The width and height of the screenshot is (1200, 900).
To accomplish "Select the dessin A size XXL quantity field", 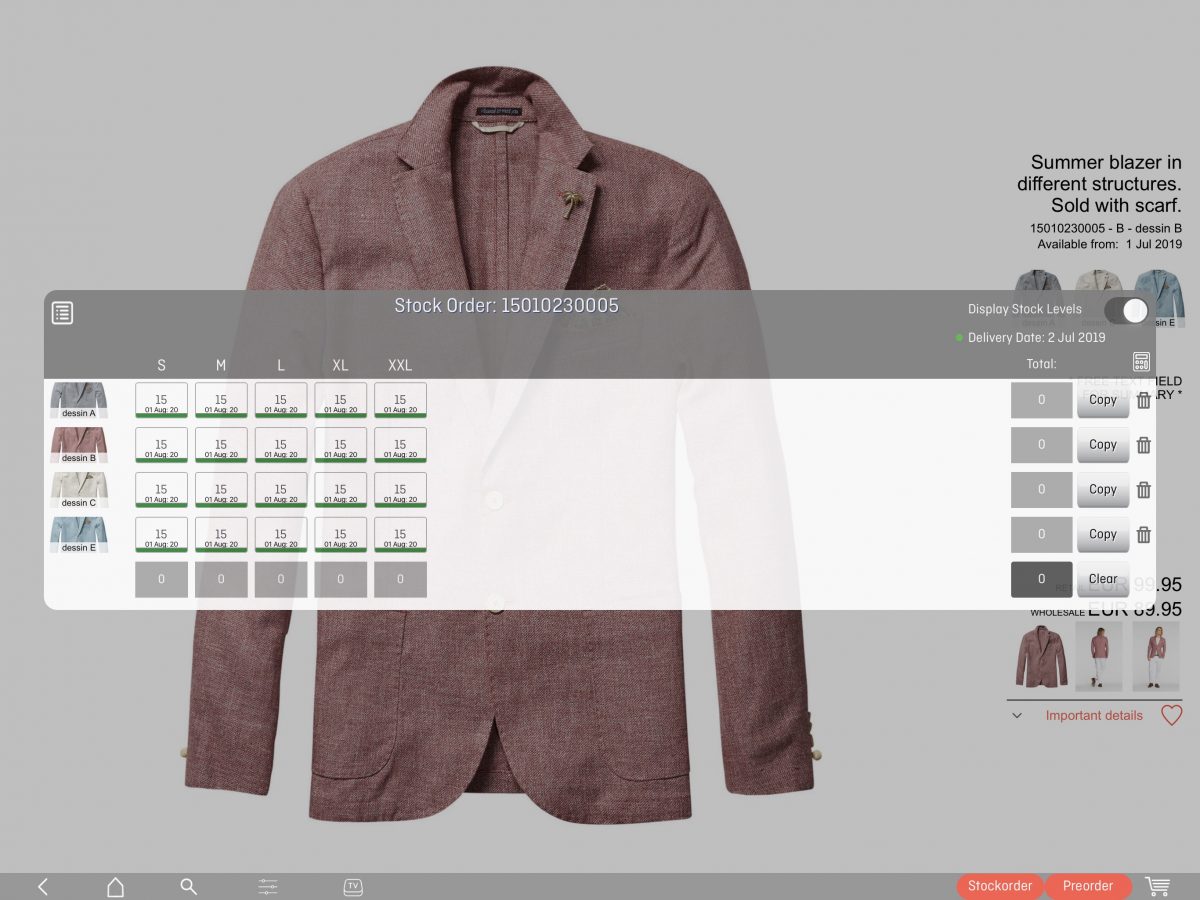I will (400, 400).
